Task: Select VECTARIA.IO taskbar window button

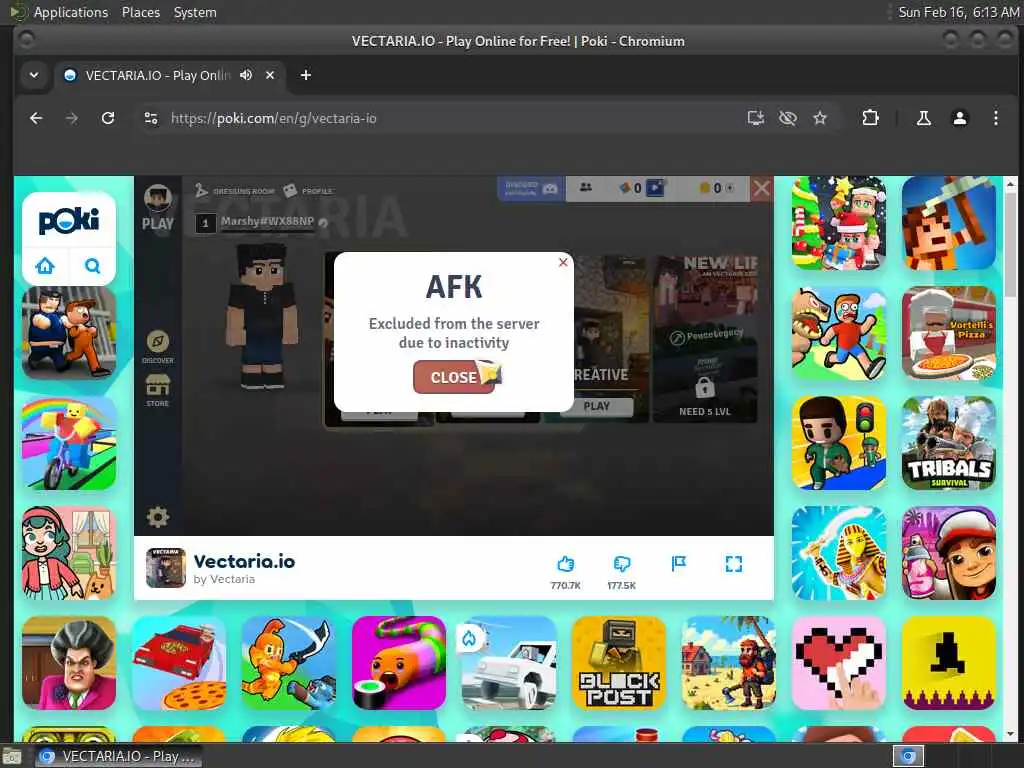Action: click(x=118, y=756)
